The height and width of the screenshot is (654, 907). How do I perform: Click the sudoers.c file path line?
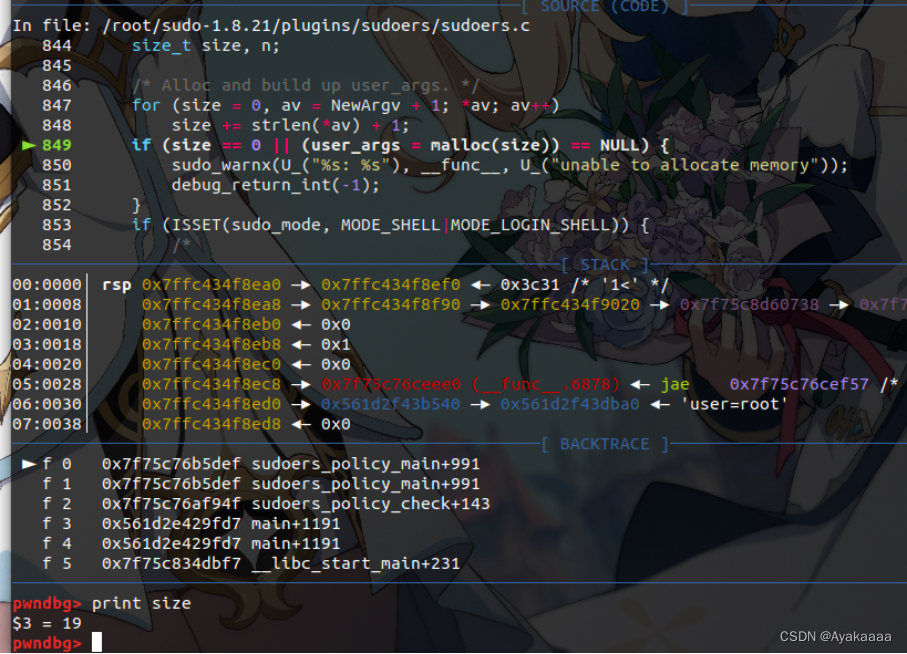(x=271, y=25)
